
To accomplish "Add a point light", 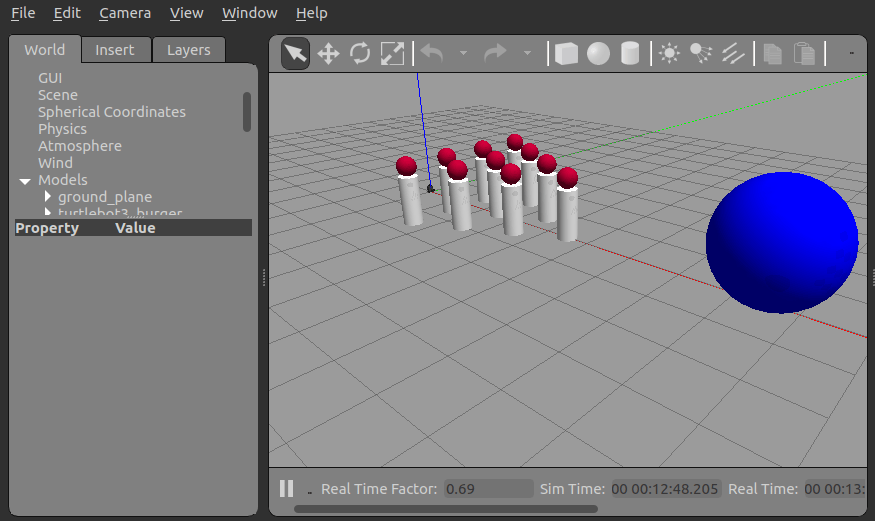I will tap(669, 54).
